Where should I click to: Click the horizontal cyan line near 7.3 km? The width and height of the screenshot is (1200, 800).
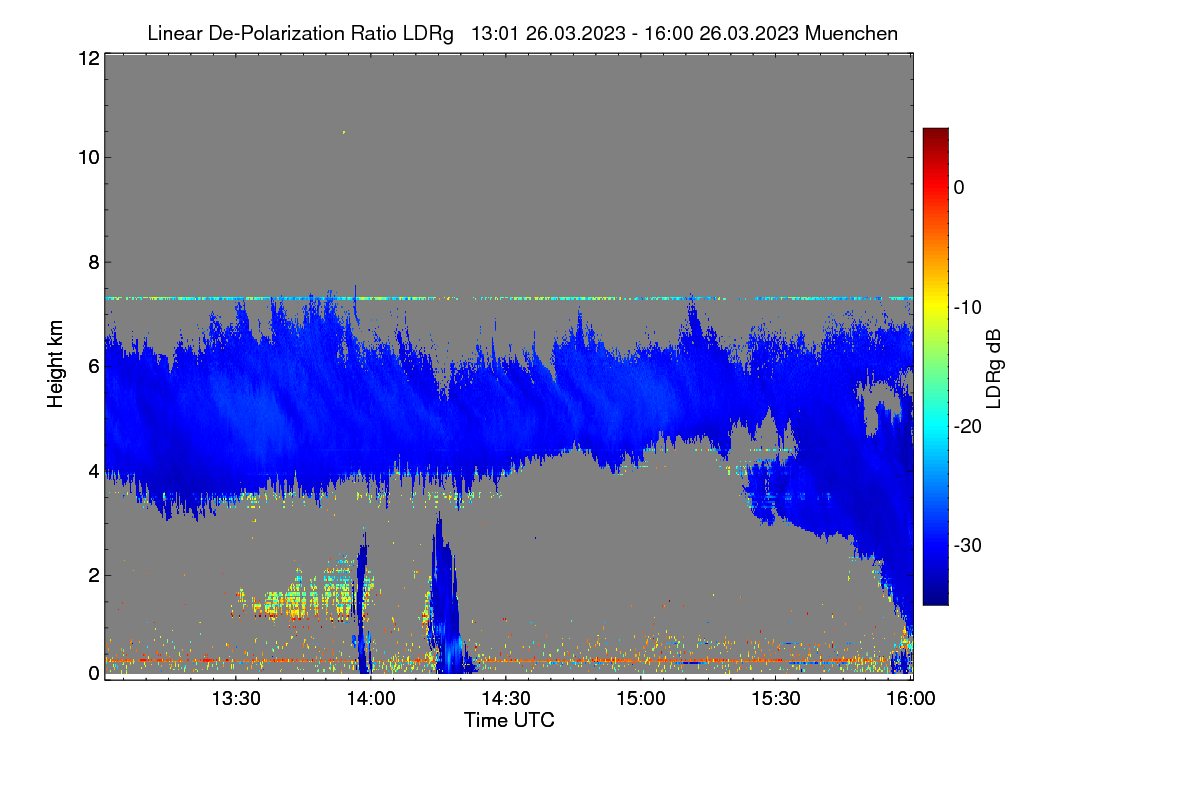tap(509, 298)
